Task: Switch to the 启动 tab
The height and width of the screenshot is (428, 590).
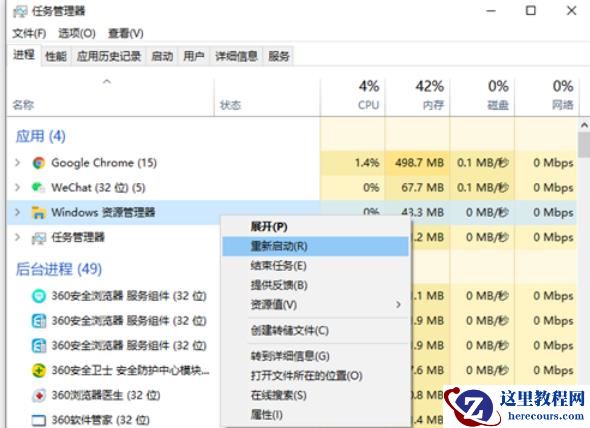Action: (x=162, y=56)
